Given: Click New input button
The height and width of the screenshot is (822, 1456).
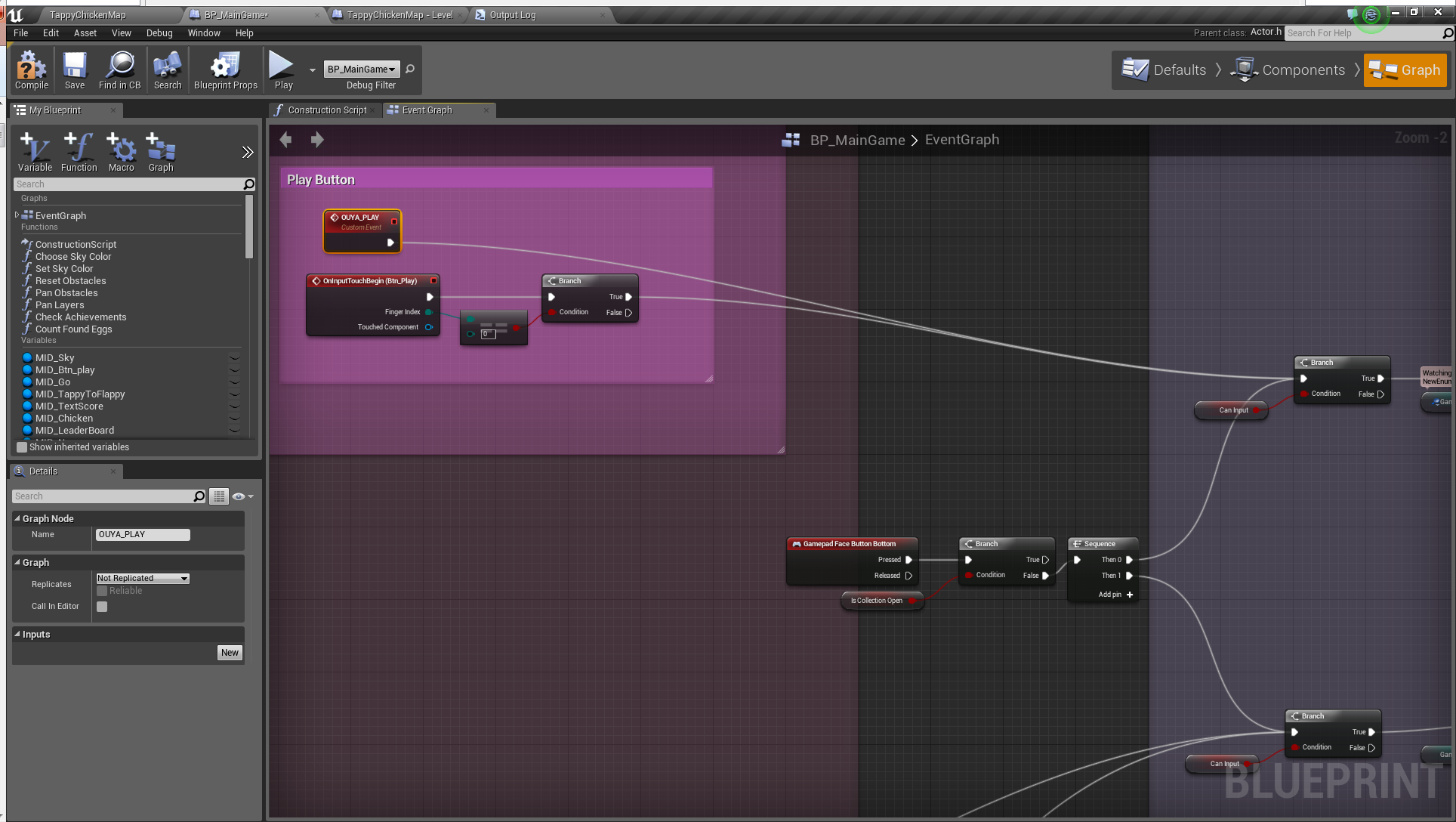Looking at the screenshot, I should (x=230, y=653).
